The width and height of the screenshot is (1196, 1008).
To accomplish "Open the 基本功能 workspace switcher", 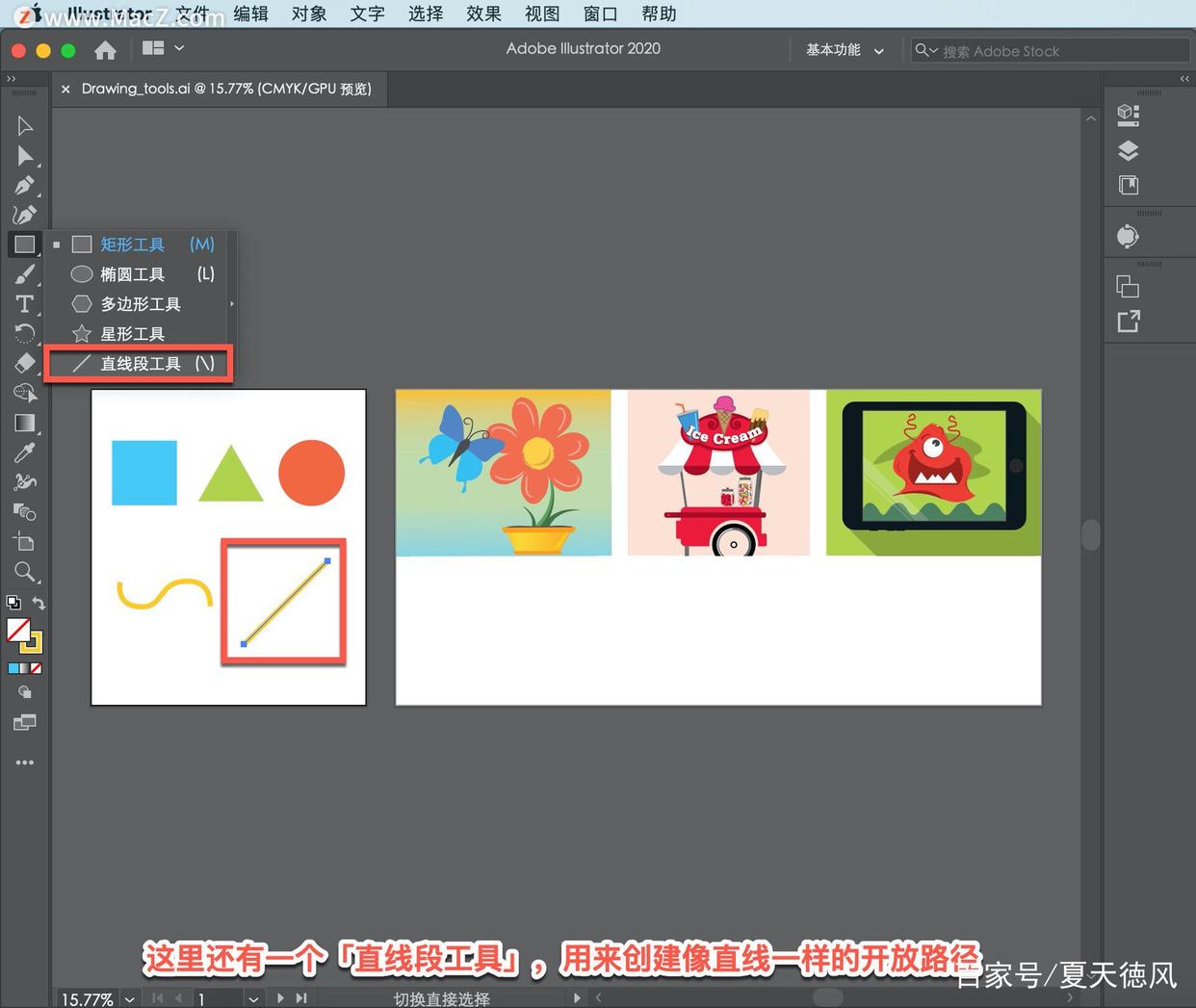I will [x=845, y=50].
